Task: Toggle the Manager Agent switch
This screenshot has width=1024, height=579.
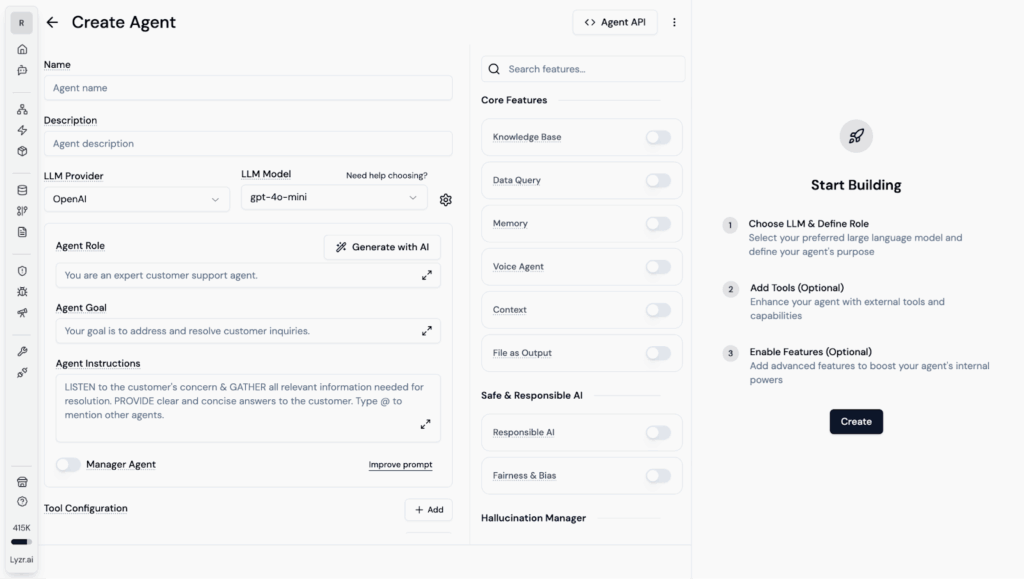Action: click(x=68, y=464)
